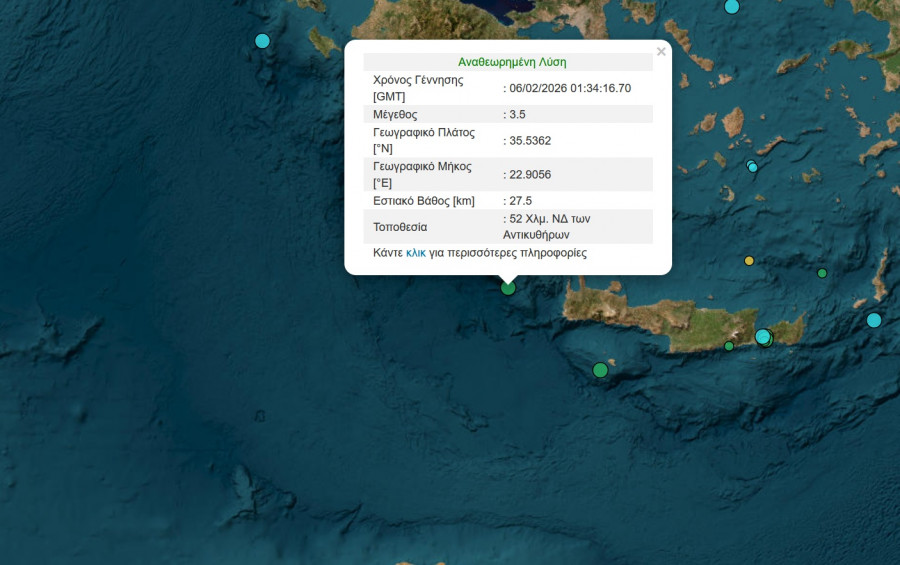Click the 'κλικ' link for more information
This screenshot has height=565, width=900.
click(x=416, y=253)
